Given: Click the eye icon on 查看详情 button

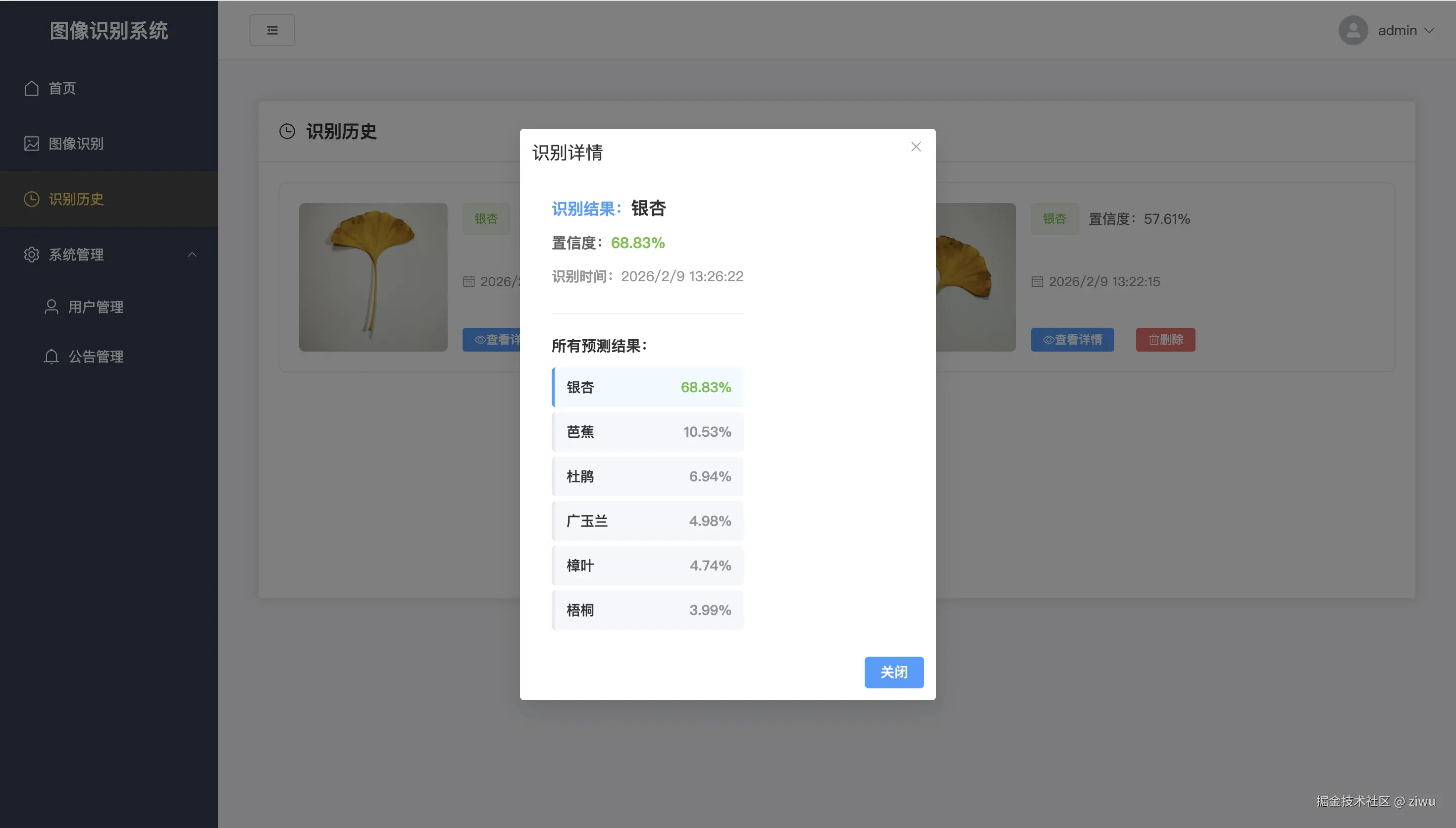Looking at the screenshot, I should pyautogui.click(x=1049, y=340).
